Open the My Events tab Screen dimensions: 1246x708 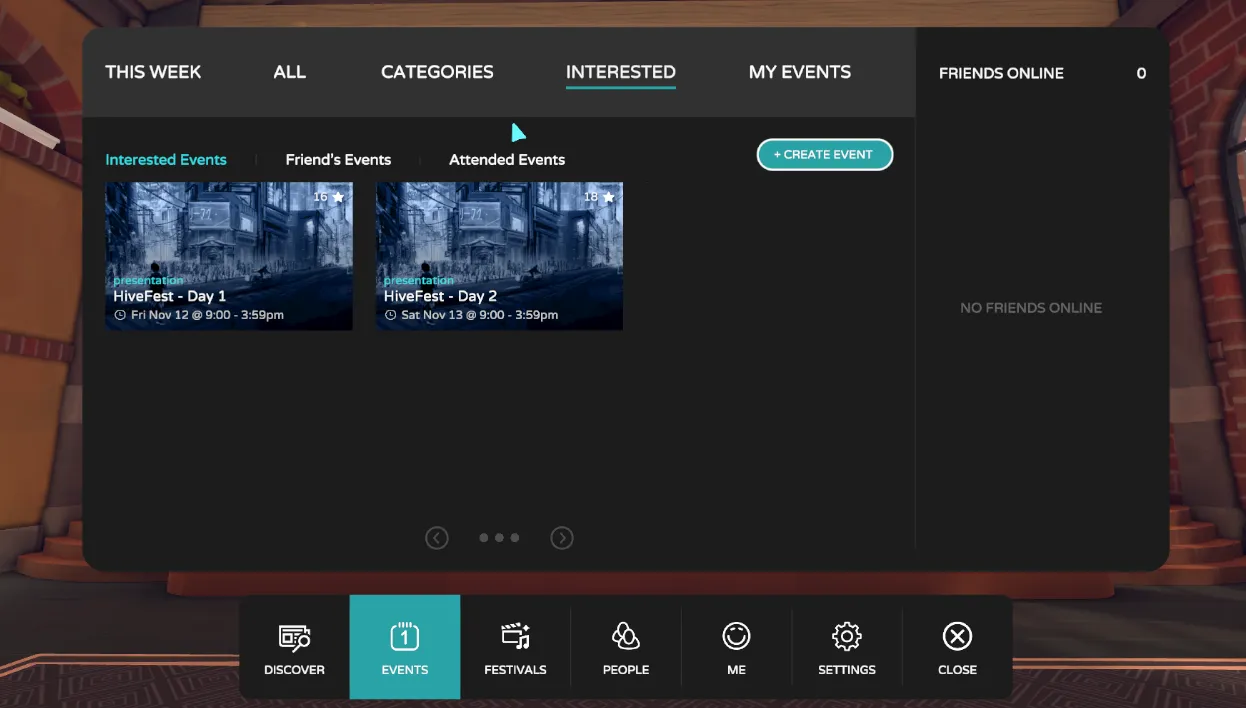[x=800, y=72]
